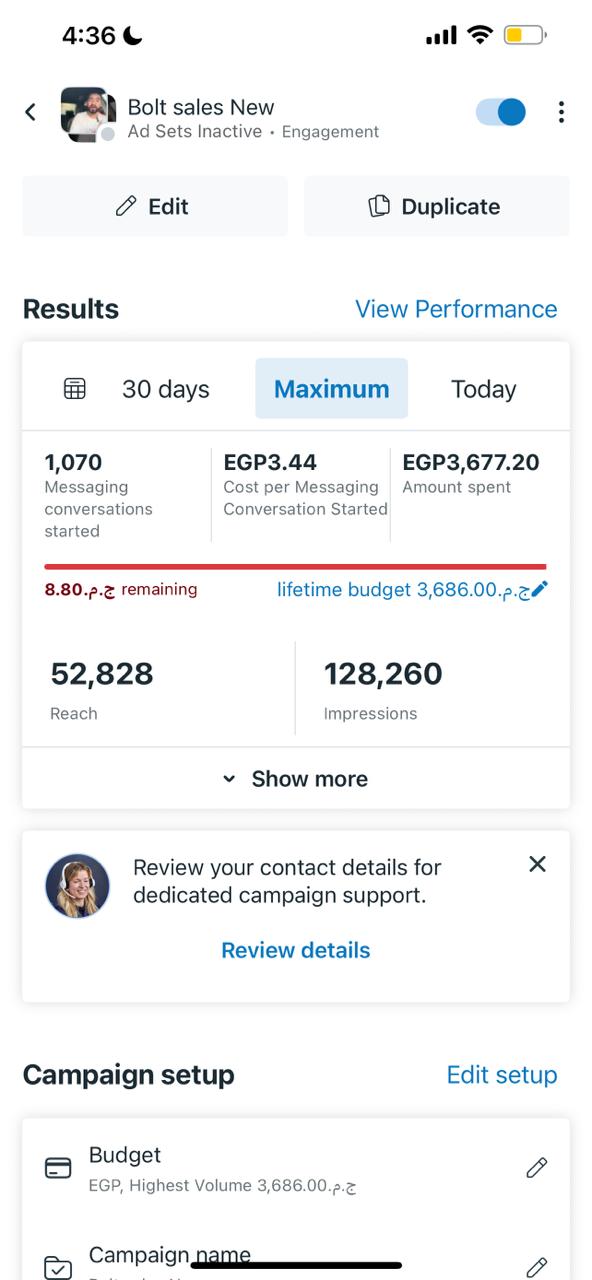
Task: Toggle the Bolt sales New campaign switch
Action: pyautogui.click(x=501, y=111)
